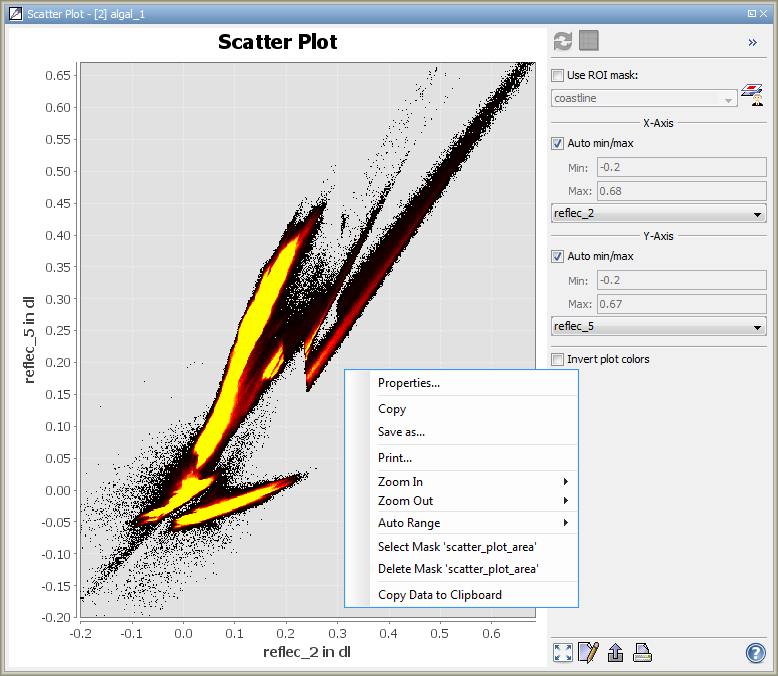Click the grid icon beside refresh
This screenshot has width=778, height=676.
tap(589, 41)
